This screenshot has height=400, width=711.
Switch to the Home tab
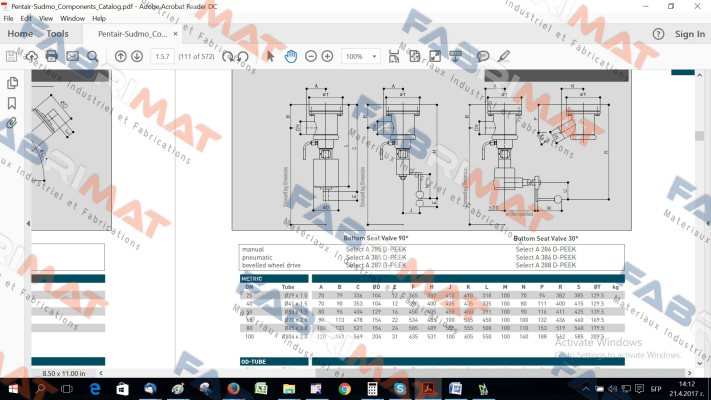(20, 34)
